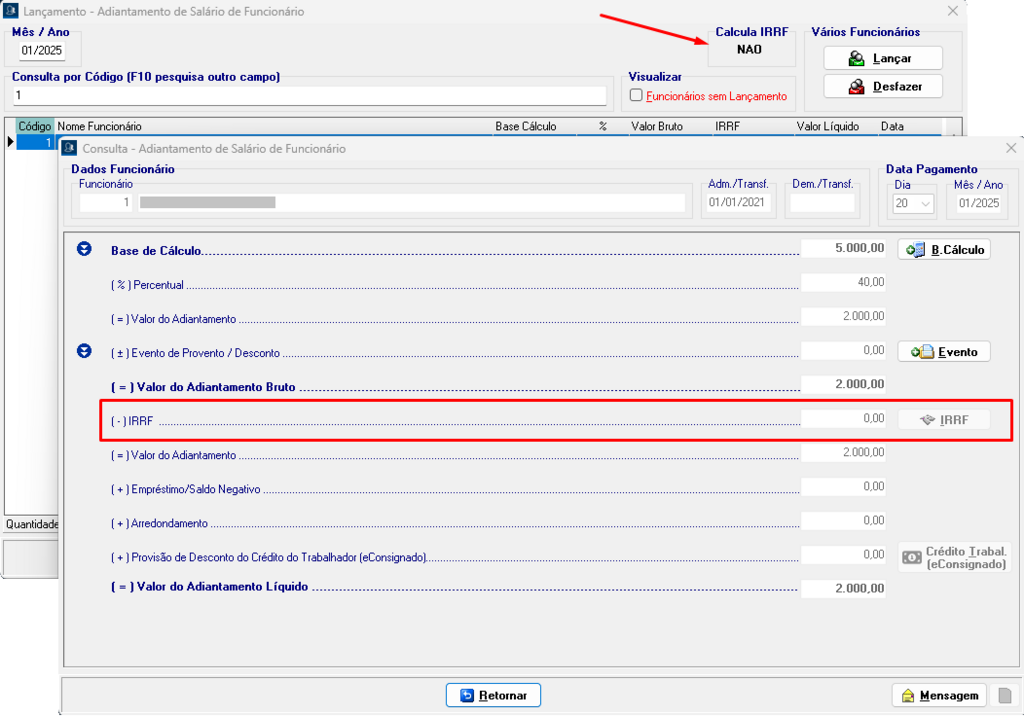Sort by Nome Funcionário column header
Screen dimensions: 1024x716
(x=270, y=127)
